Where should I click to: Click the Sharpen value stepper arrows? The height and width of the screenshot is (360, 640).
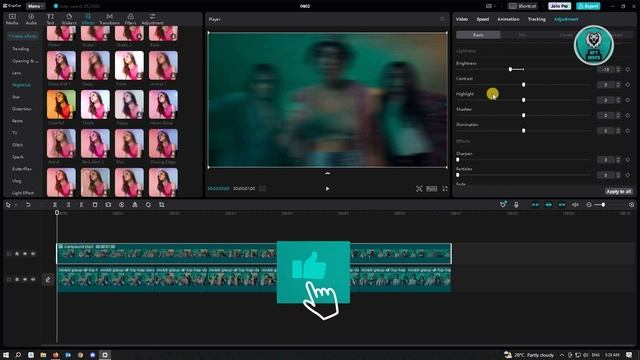tap(618, 160)
